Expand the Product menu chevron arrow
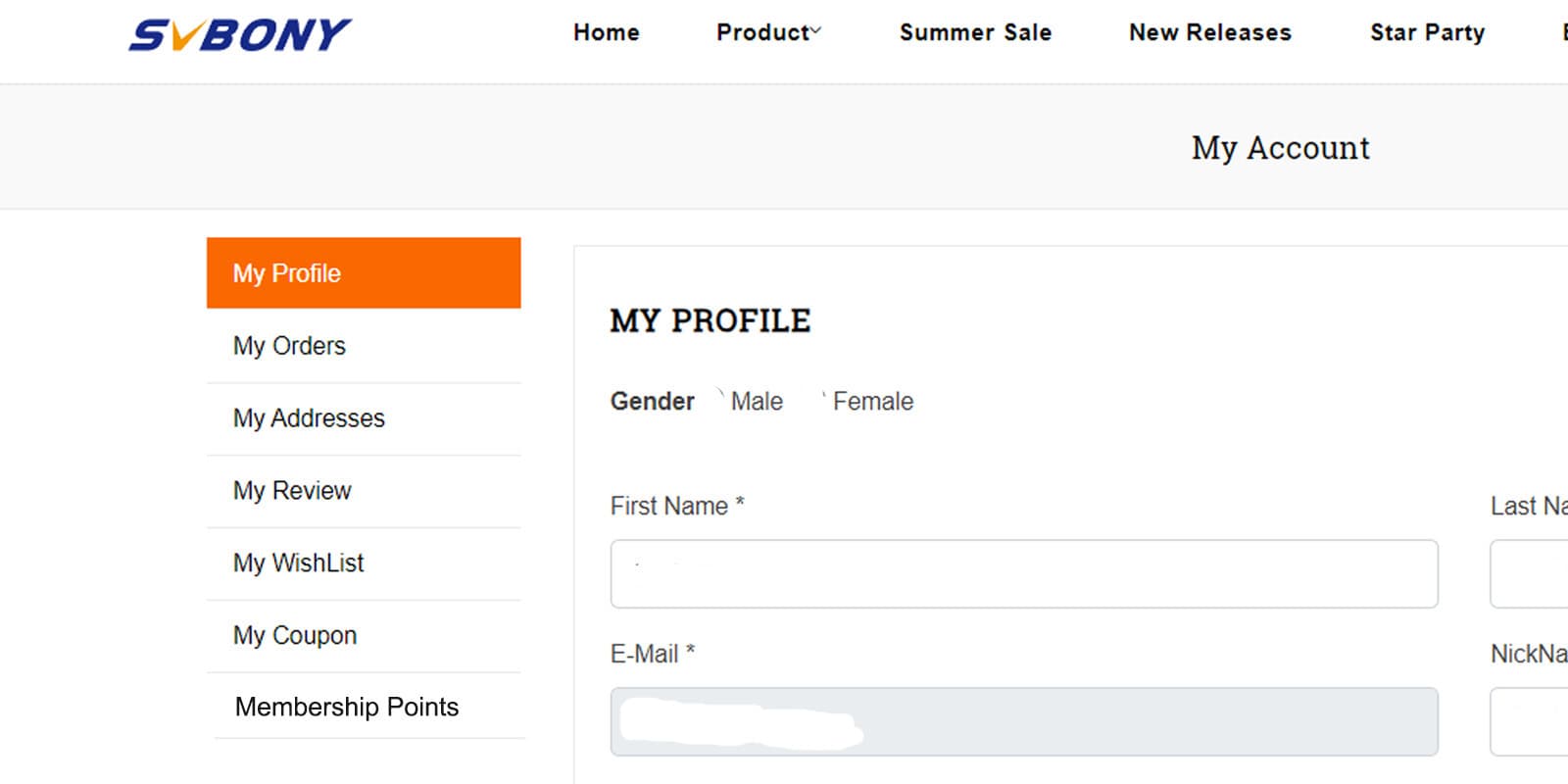This screenshot has height=784, width=1568. click(816, 31)
